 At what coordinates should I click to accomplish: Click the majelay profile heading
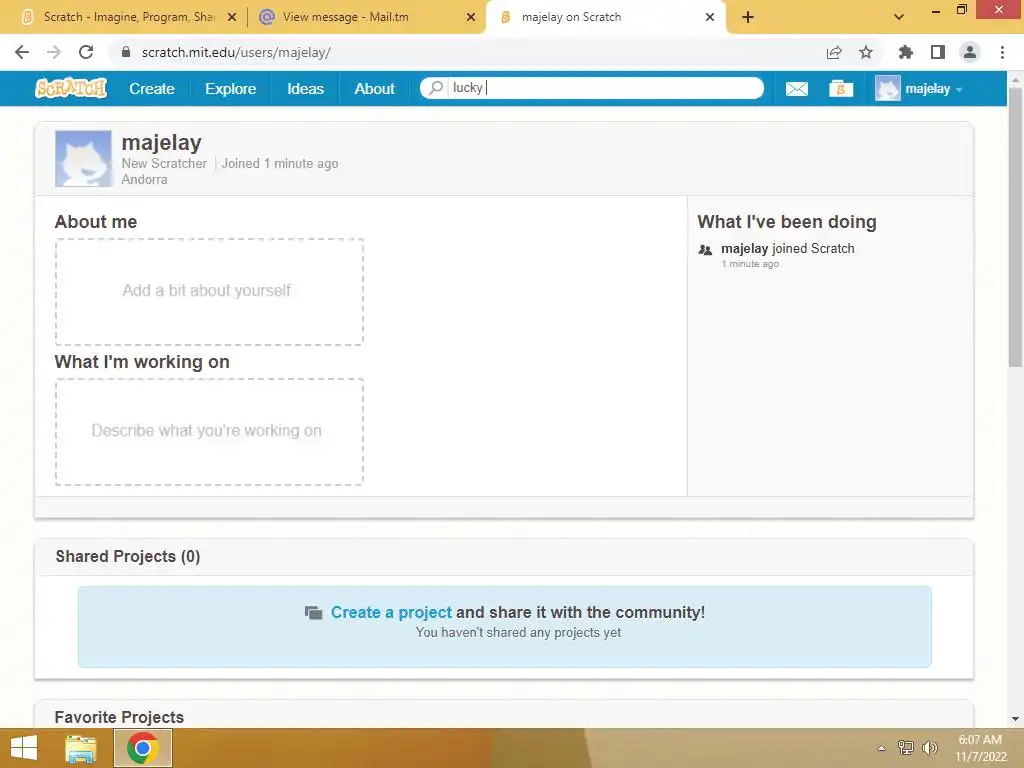tap(161, 142)
